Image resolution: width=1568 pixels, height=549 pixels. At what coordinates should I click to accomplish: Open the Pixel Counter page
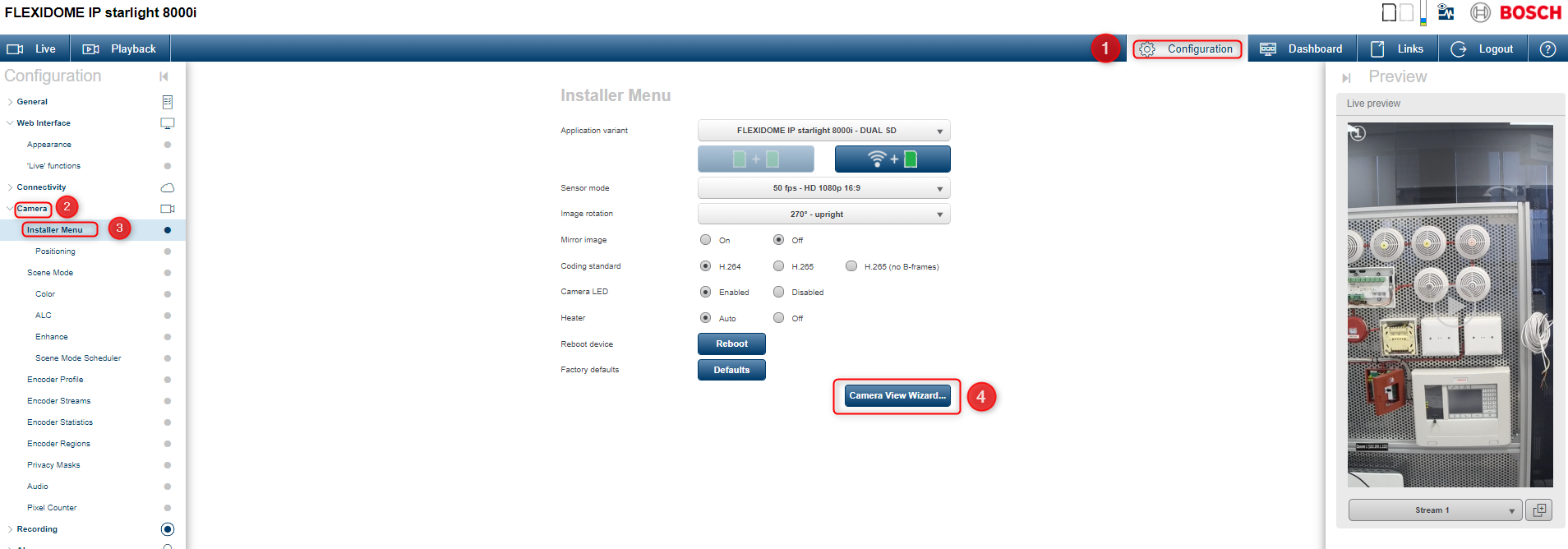click(x=52, y=508)
